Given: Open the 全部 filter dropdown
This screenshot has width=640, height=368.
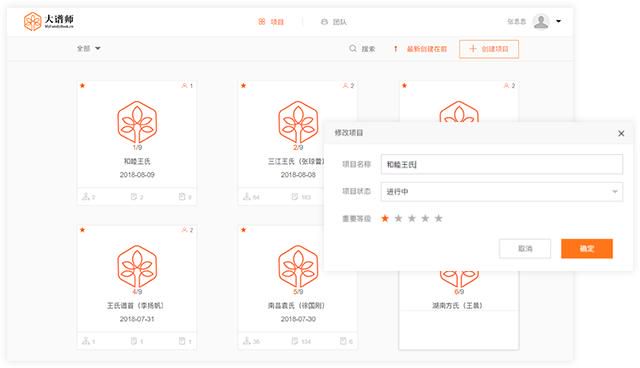Looking at the screenshot, I should (x=89, y=49).
